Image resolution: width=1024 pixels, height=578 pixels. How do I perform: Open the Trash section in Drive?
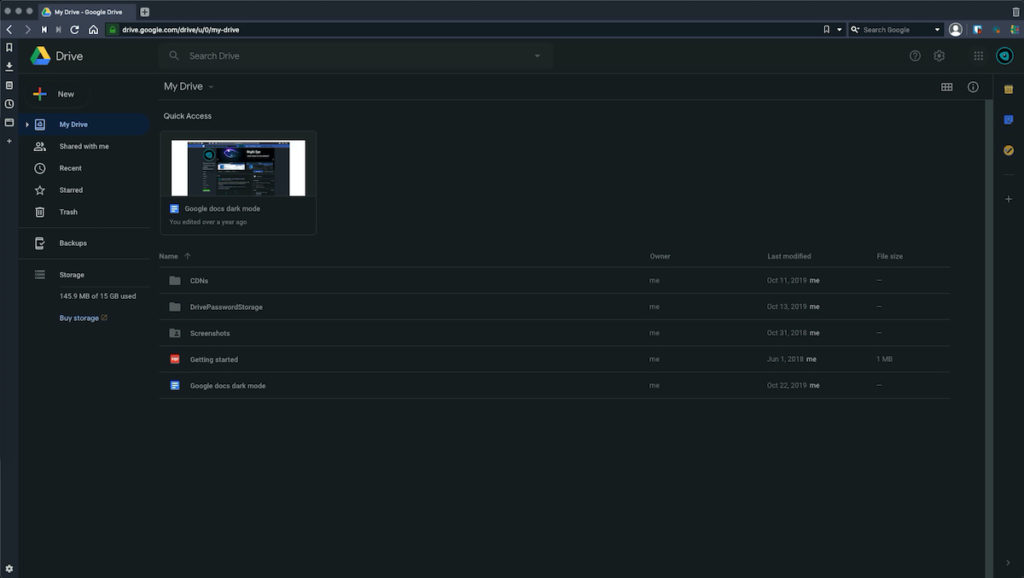pyautogui.click(x=66, y=212)
